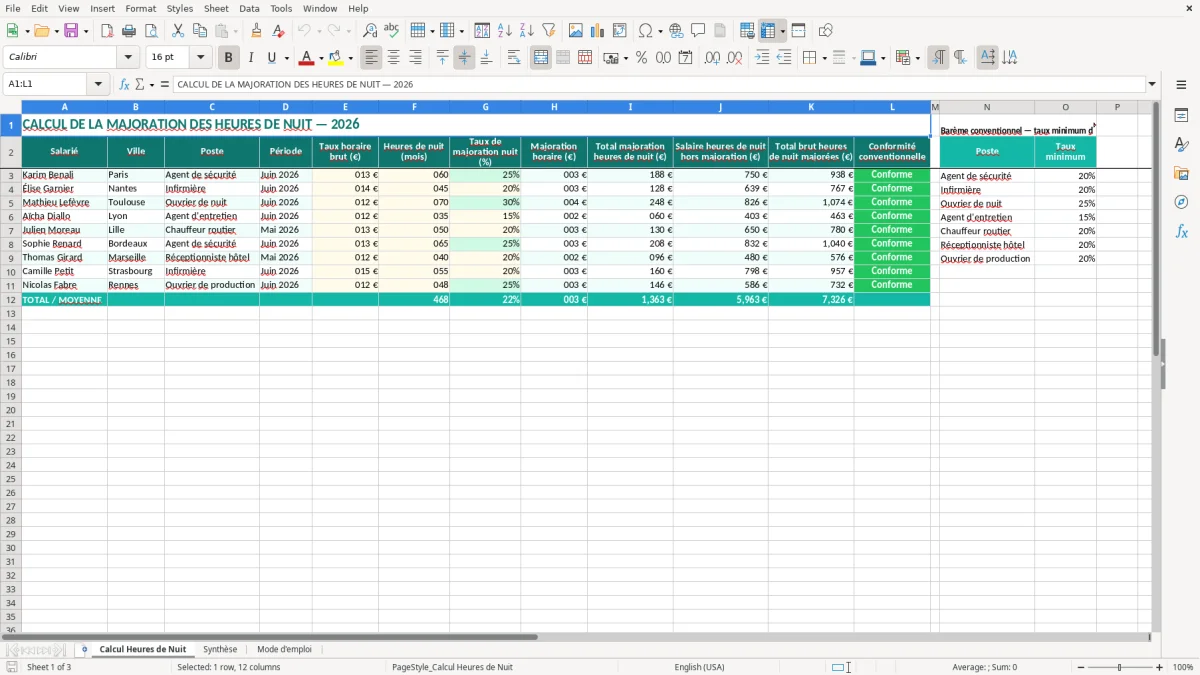Viewport: 1200px width, 675px height.
Task: Open the font name dropdown
Action: pos(127,58)
